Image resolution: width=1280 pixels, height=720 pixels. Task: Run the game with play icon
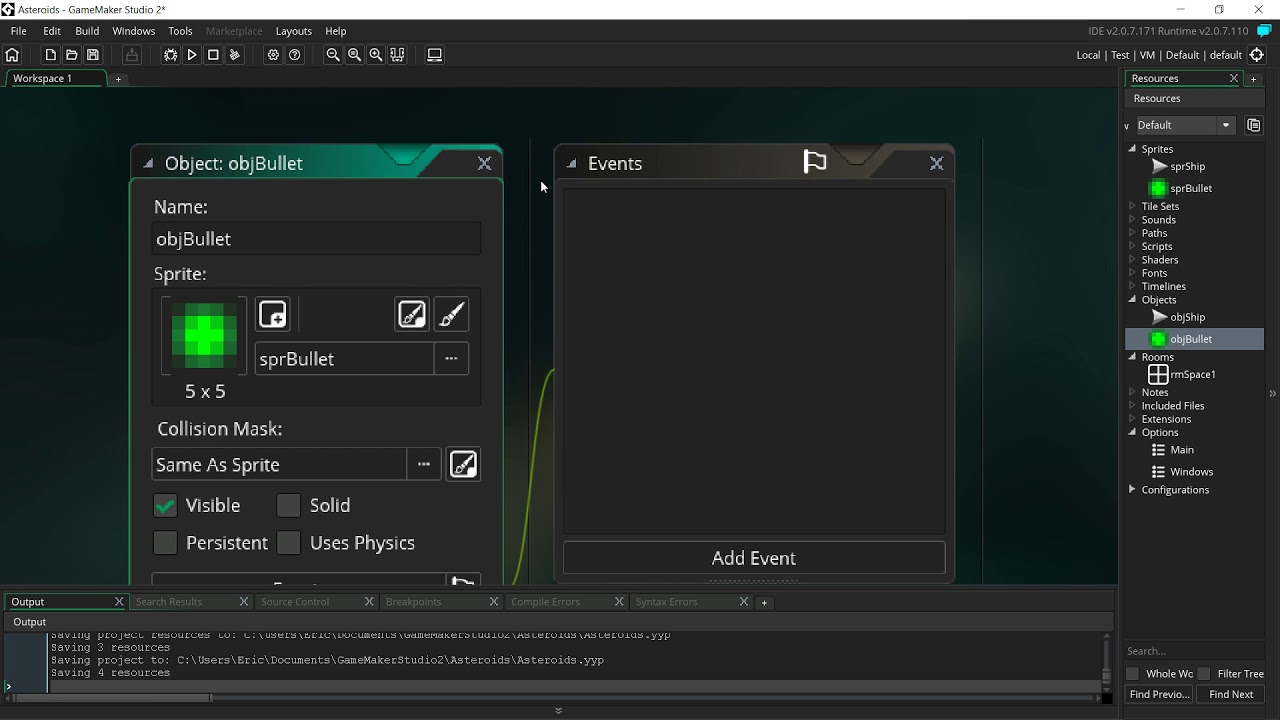(192, 55)
